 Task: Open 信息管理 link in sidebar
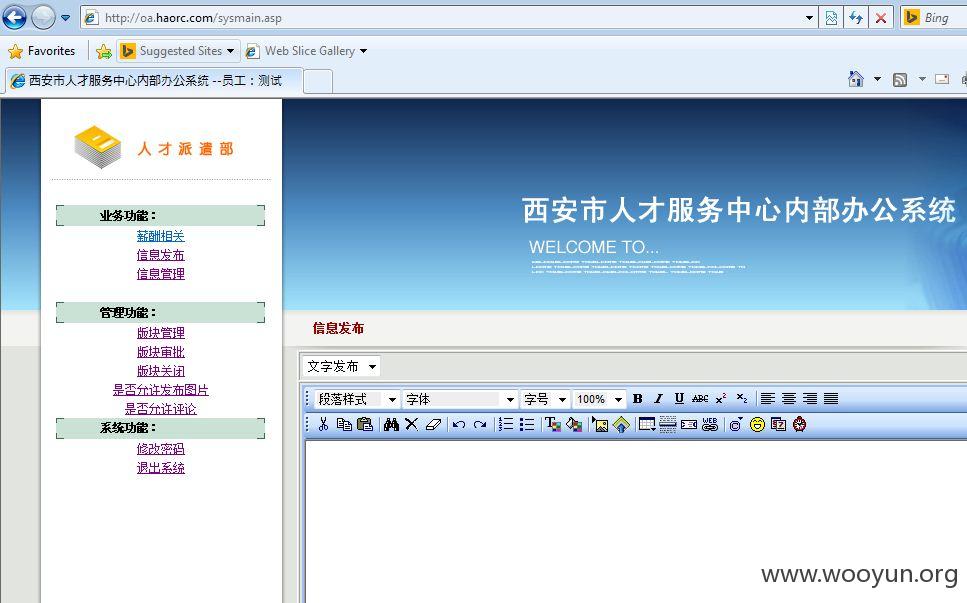click(160, 273)
